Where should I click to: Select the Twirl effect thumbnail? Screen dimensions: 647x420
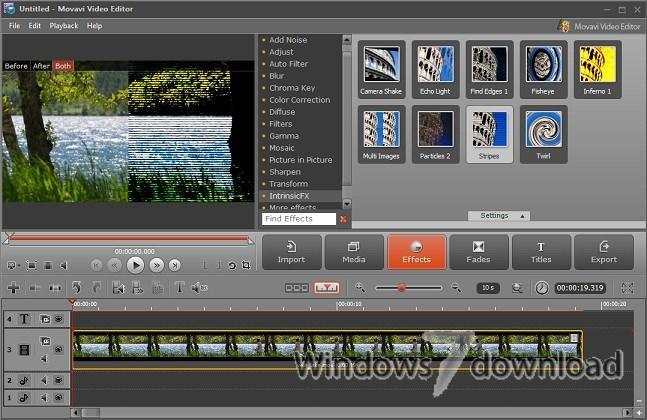(x=543, y=134)
